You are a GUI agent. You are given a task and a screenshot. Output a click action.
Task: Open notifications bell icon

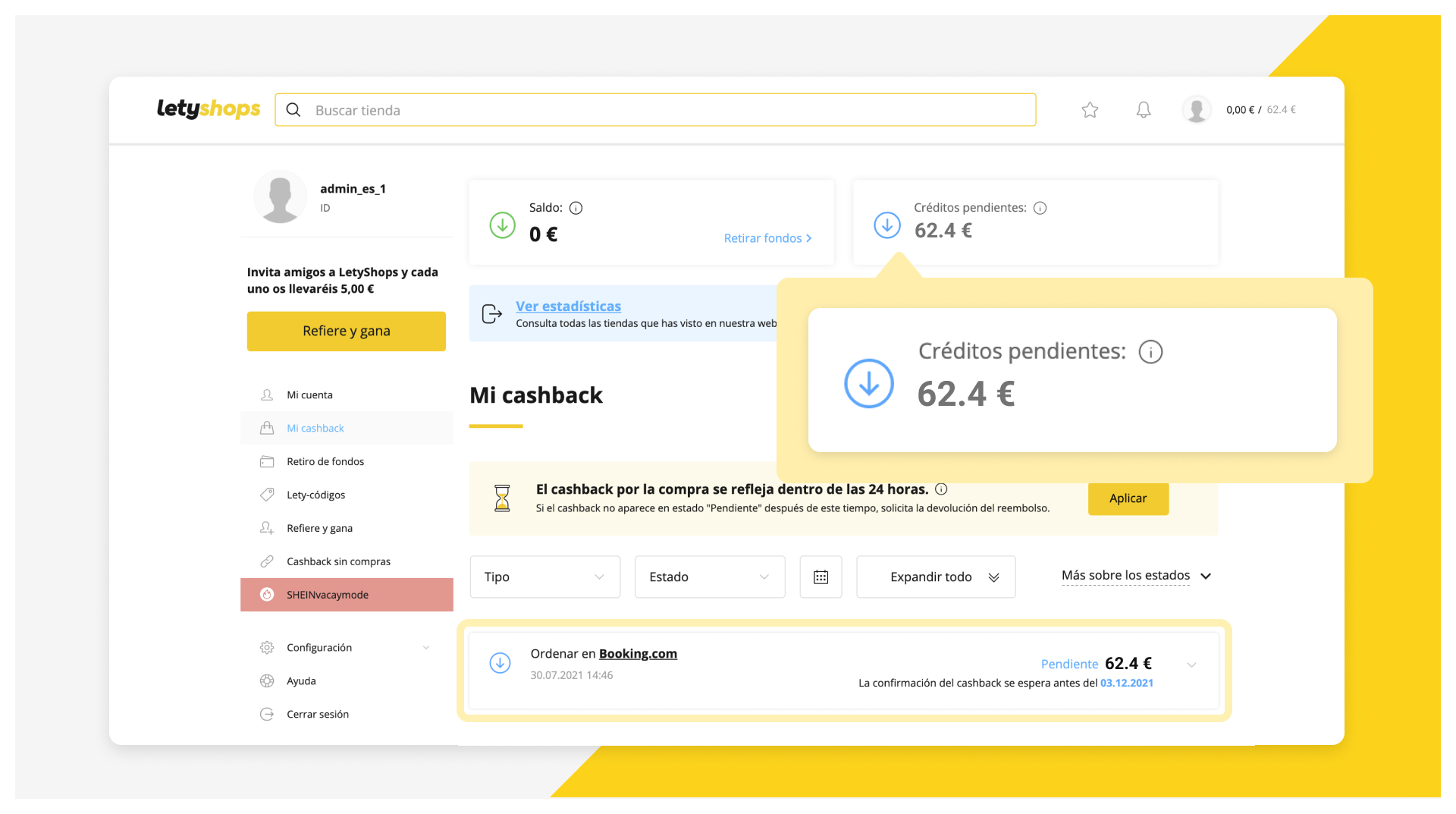click(1144, 110)
